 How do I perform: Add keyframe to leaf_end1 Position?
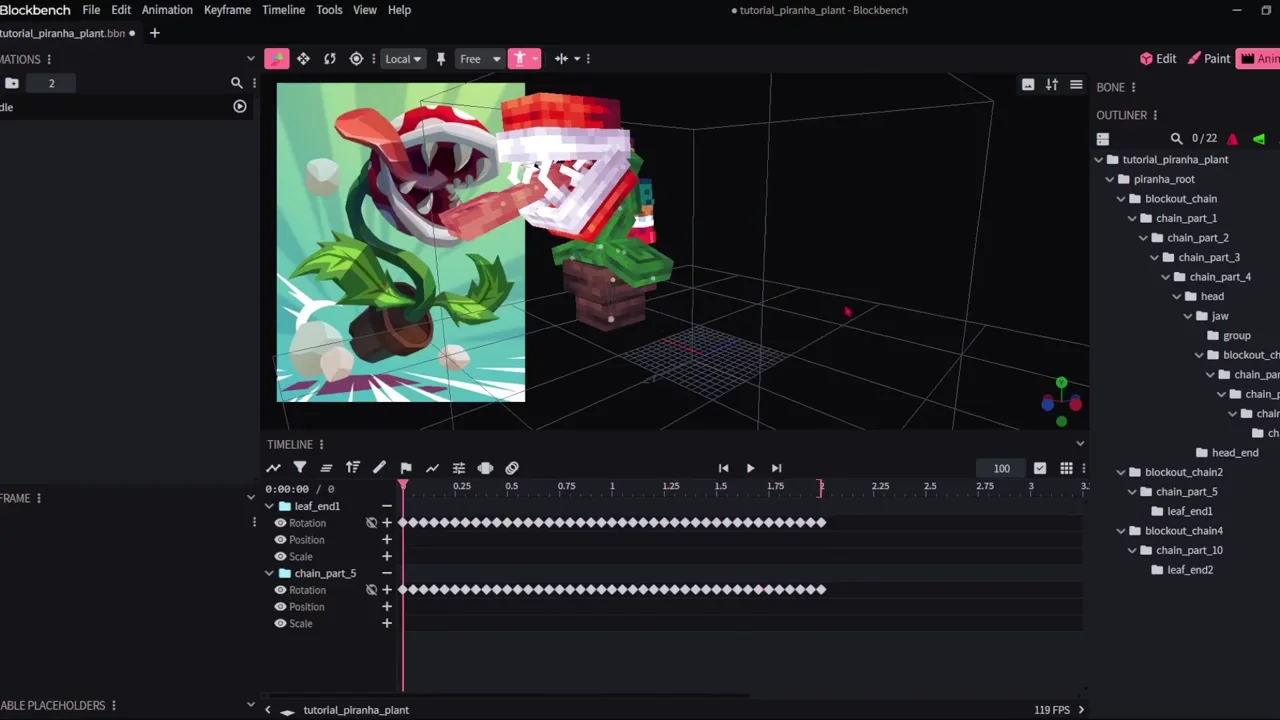tap(387, 540)
